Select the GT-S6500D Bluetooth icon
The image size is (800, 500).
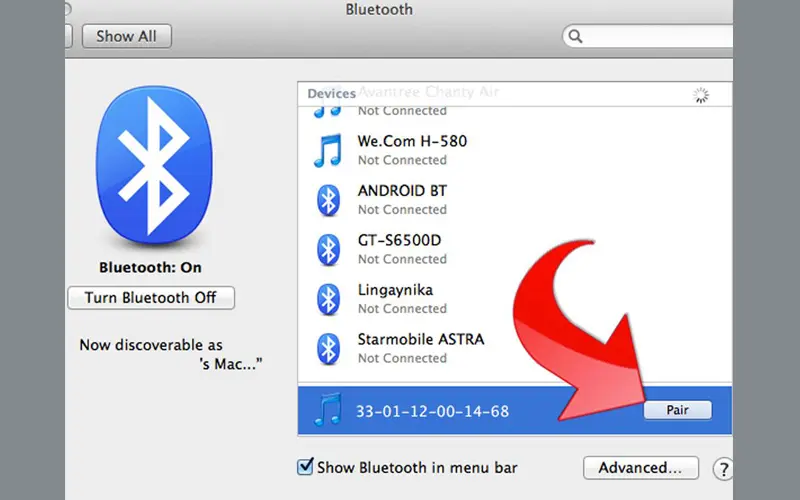point(329,249)
